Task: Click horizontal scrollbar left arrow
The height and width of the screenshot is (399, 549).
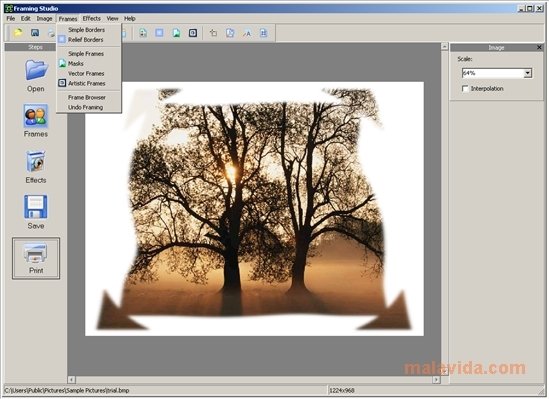Action: click(71, 379)
